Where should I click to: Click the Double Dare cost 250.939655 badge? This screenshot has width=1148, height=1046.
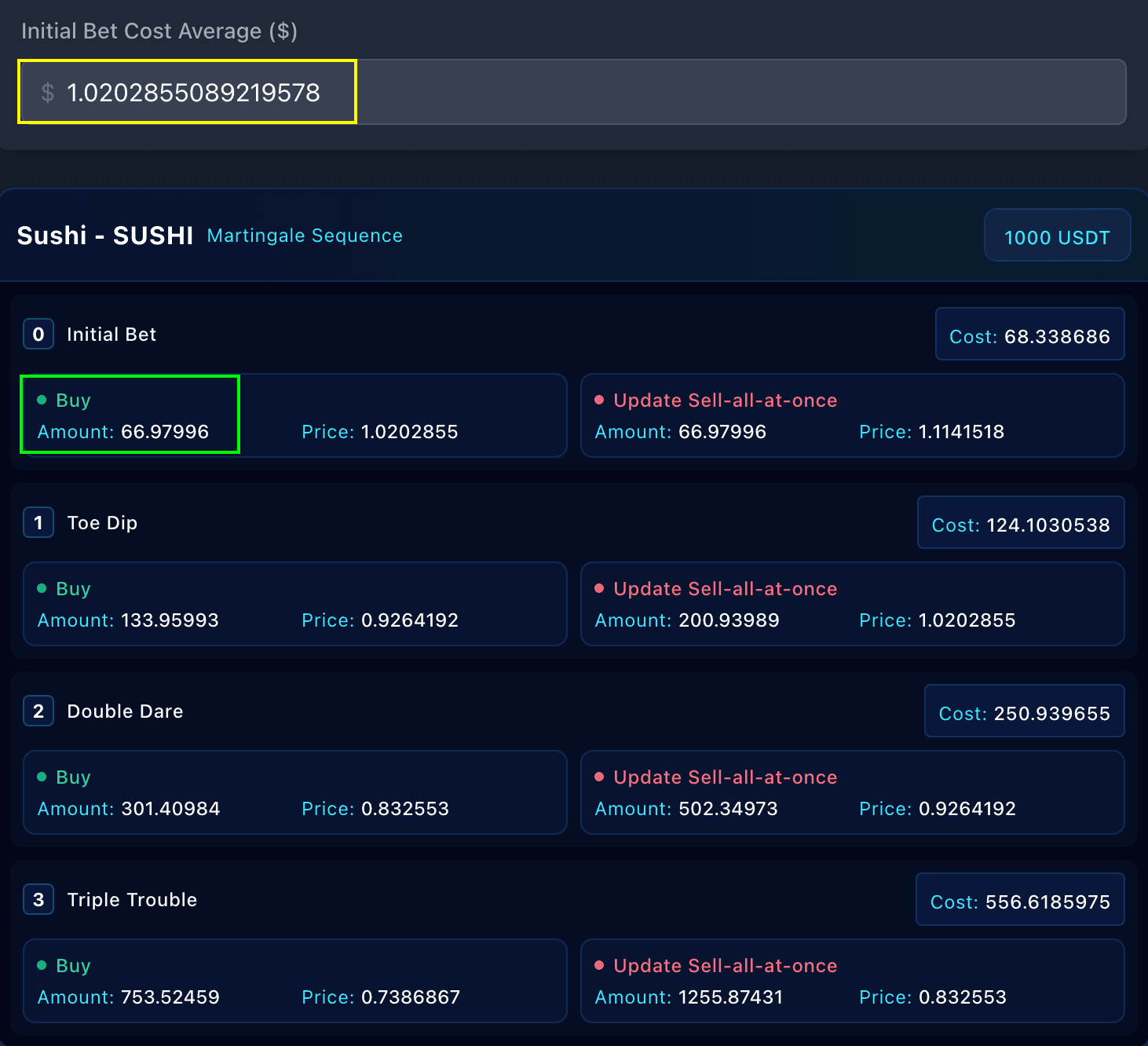pyautogui.click(x=1024, y=713)
